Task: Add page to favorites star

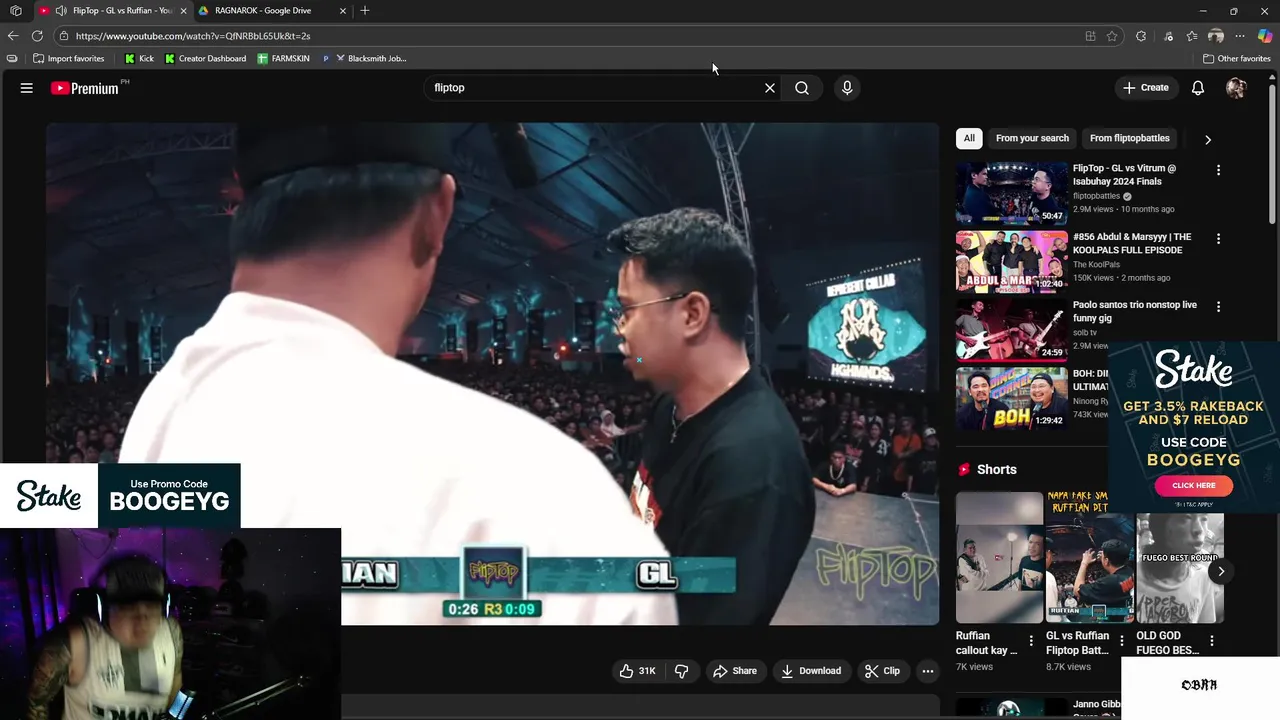Action: click(x=1112, y=36)
